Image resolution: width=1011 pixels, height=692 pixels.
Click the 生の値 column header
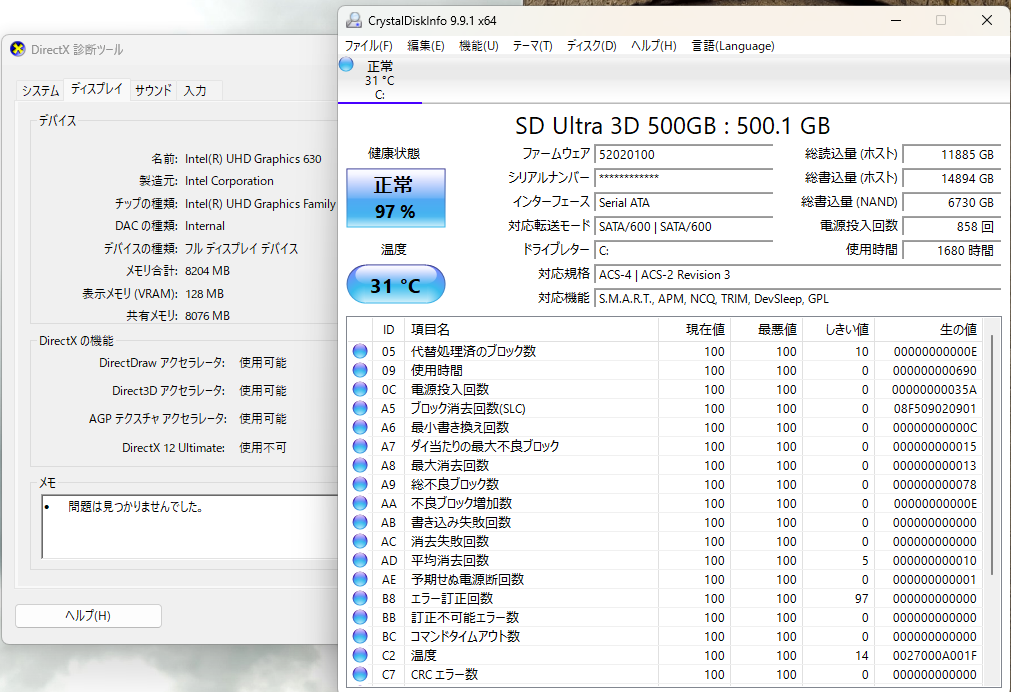pos(929,330)
